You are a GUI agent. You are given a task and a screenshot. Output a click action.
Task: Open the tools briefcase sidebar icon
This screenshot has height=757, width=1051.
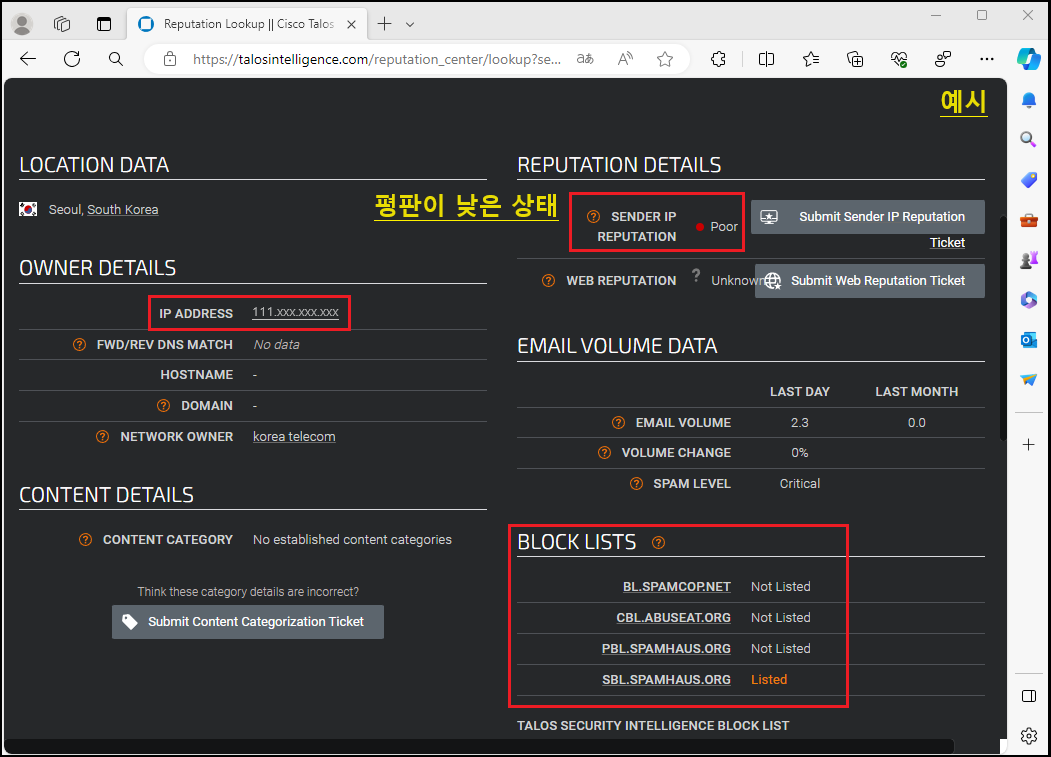pos(1029,220)
